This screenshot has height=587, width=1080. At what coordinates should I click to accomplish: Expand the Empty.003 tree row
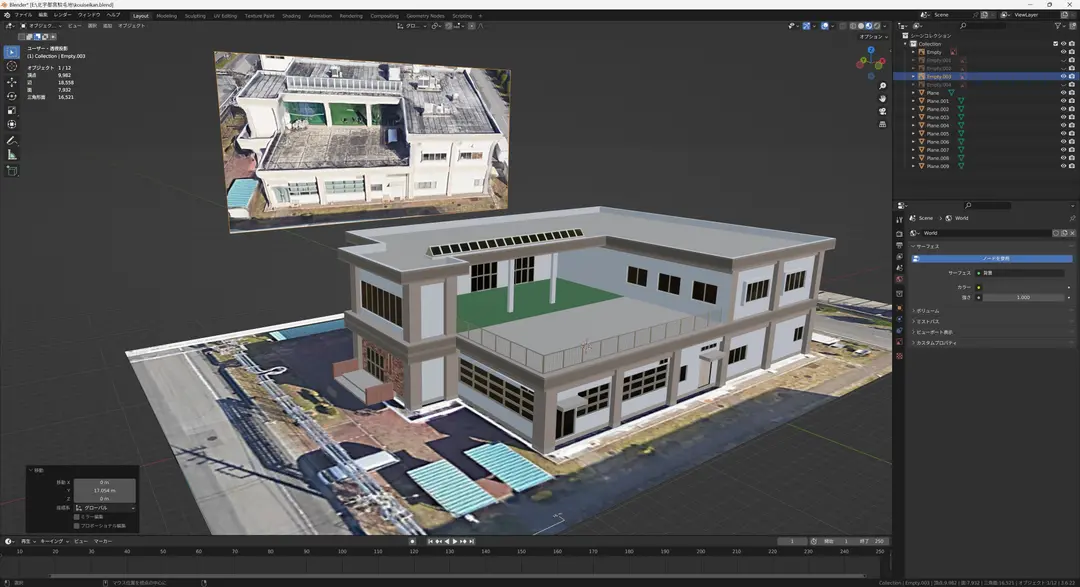coord(914,76)
